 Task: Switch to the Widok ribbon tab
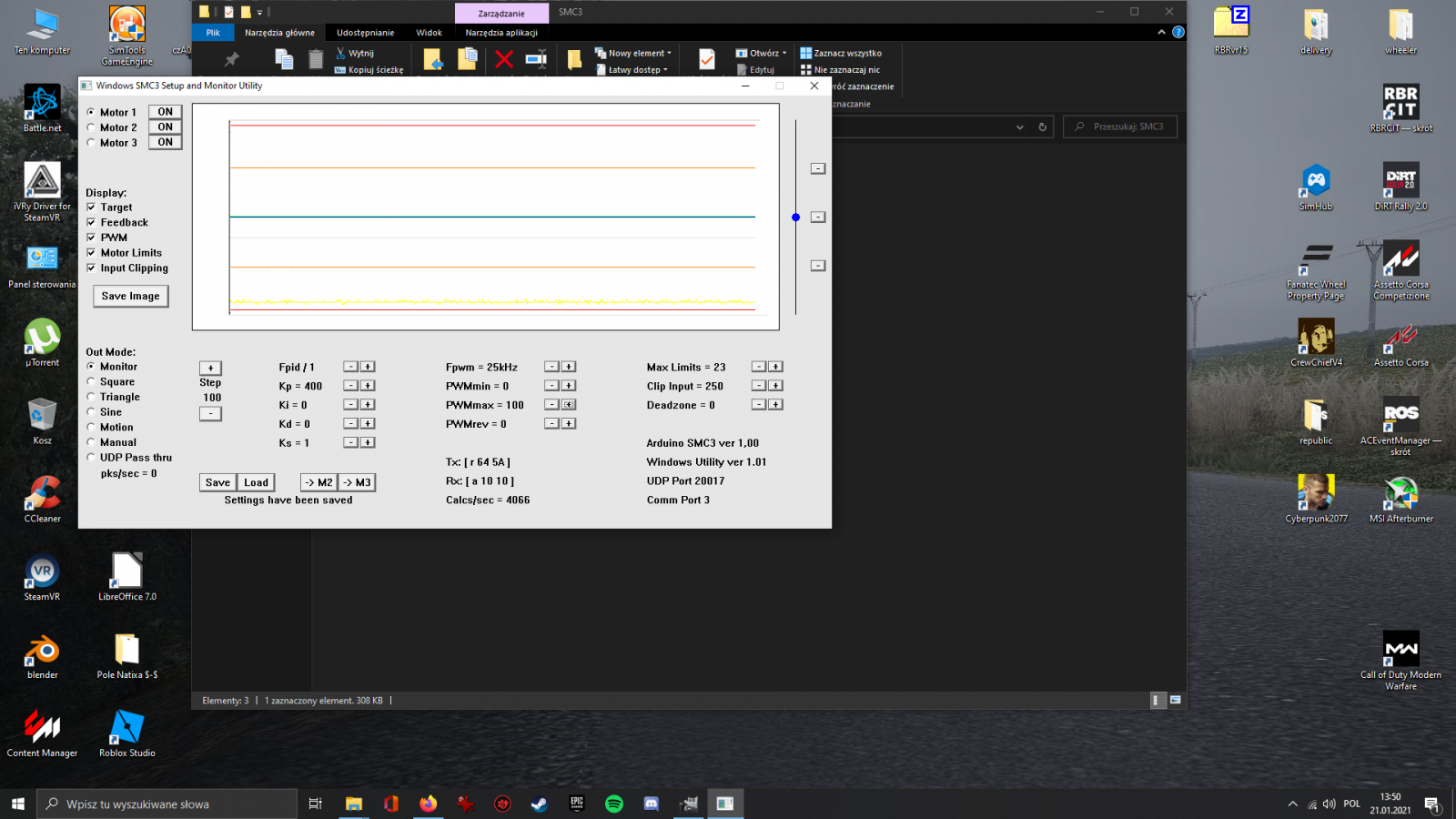coord(429,33)
